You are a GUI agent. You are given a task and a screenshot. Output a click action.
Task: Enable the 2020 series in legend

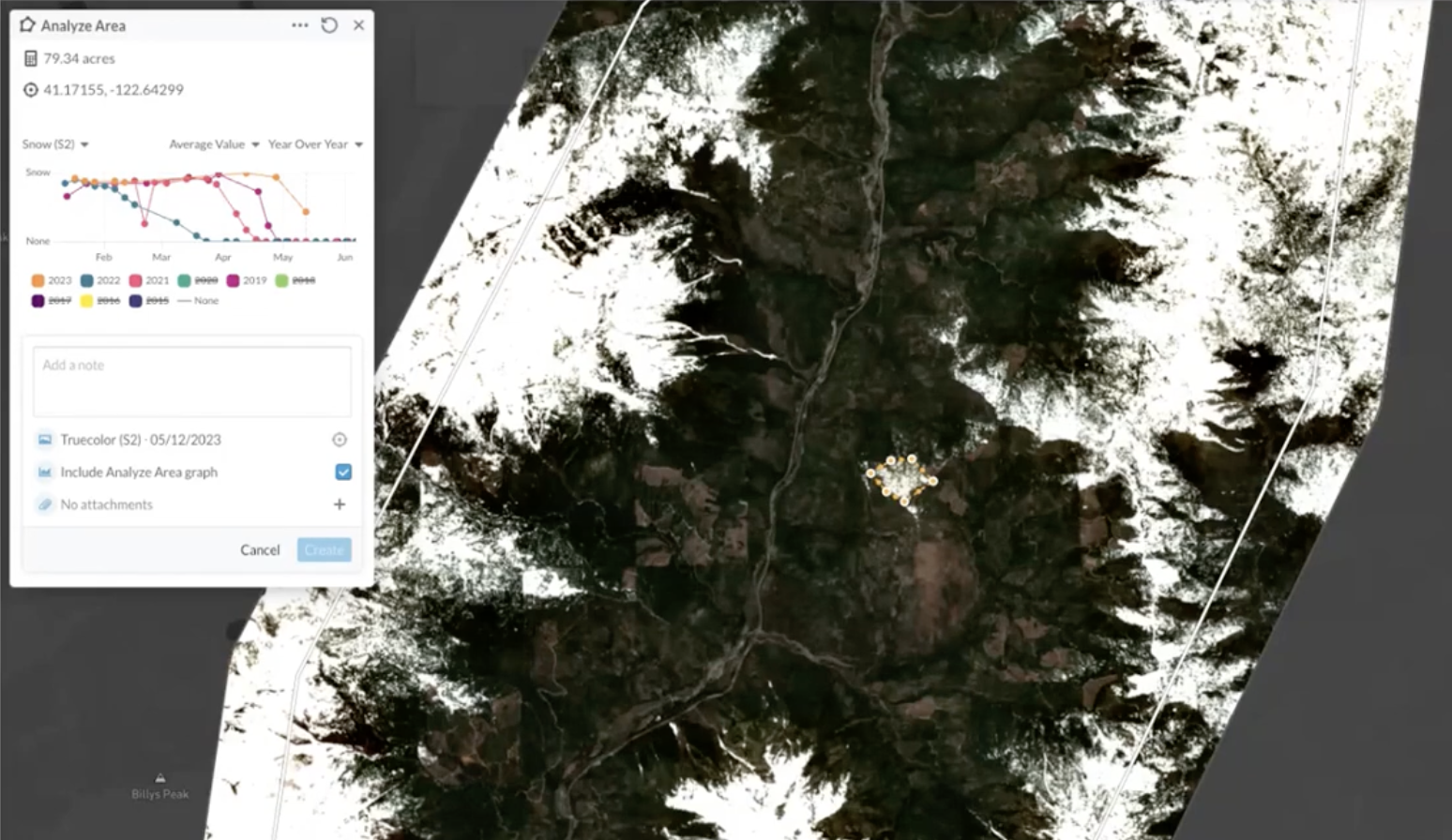pyautogui.click(x=198, y=280)
